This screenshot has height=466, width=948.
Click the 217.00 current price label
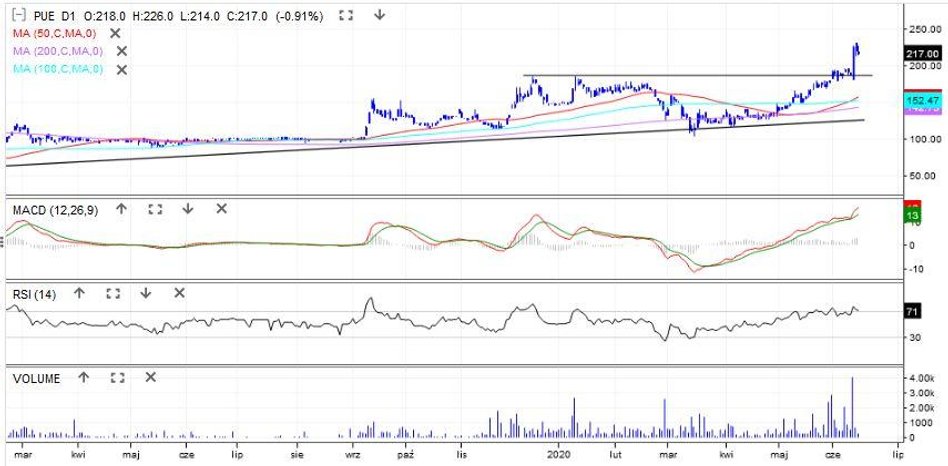tap(922, 53)
